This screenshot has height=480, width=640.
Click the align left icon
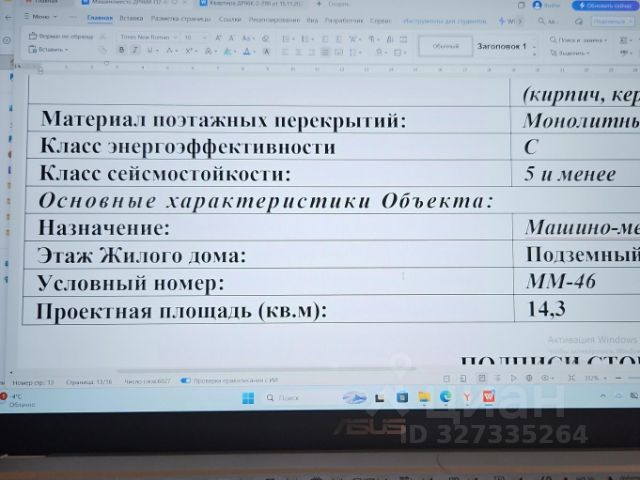(285, 52)
